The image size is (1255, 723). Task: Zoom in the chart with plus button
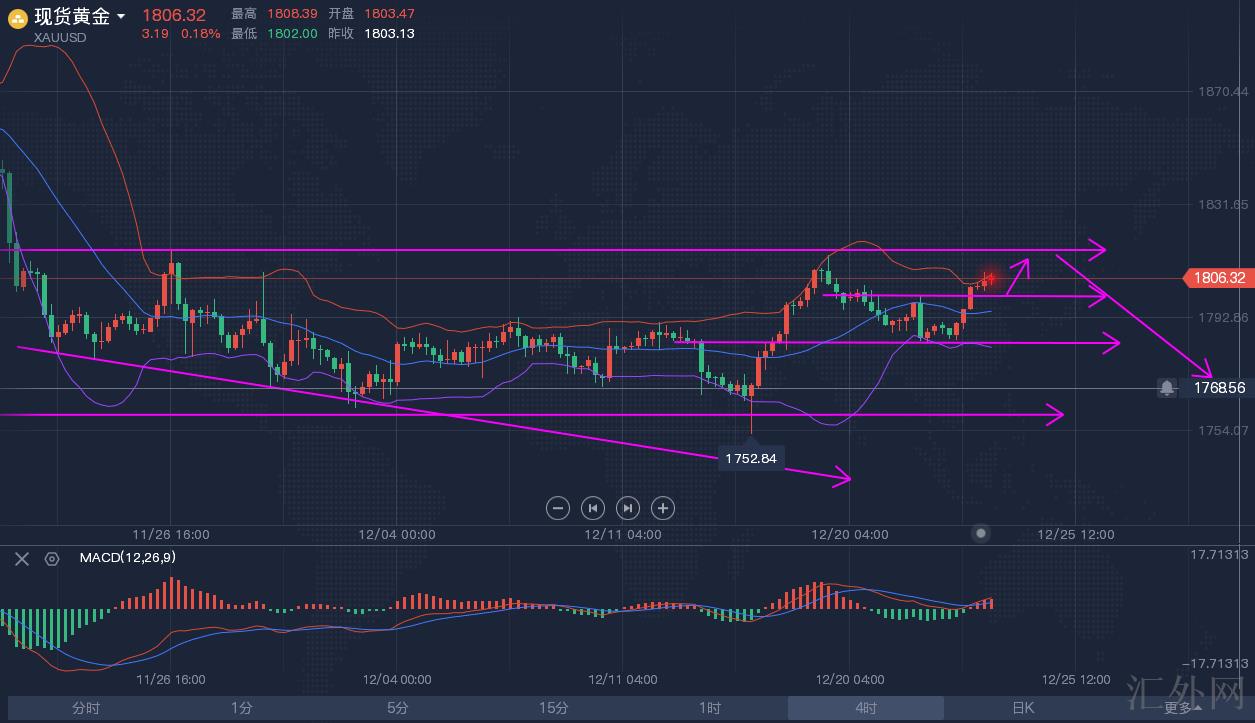663,508
